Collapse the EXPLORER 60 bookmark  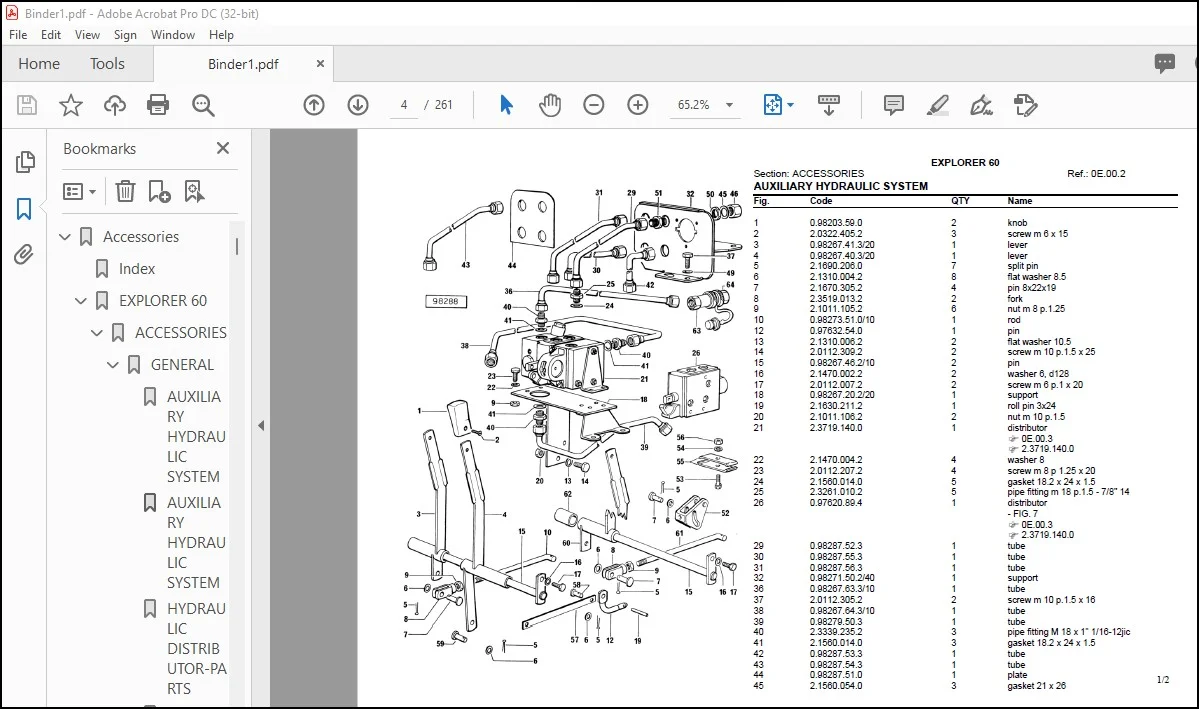(80, 301)
